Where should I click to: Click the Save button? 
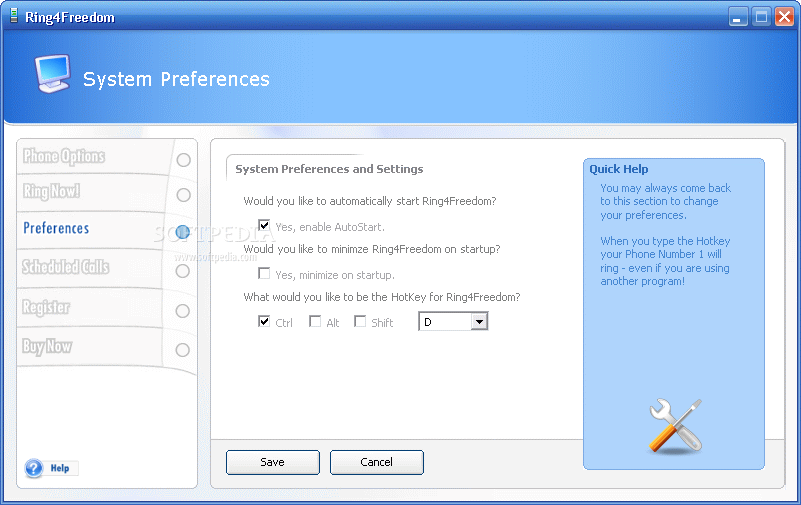point(273,462)
